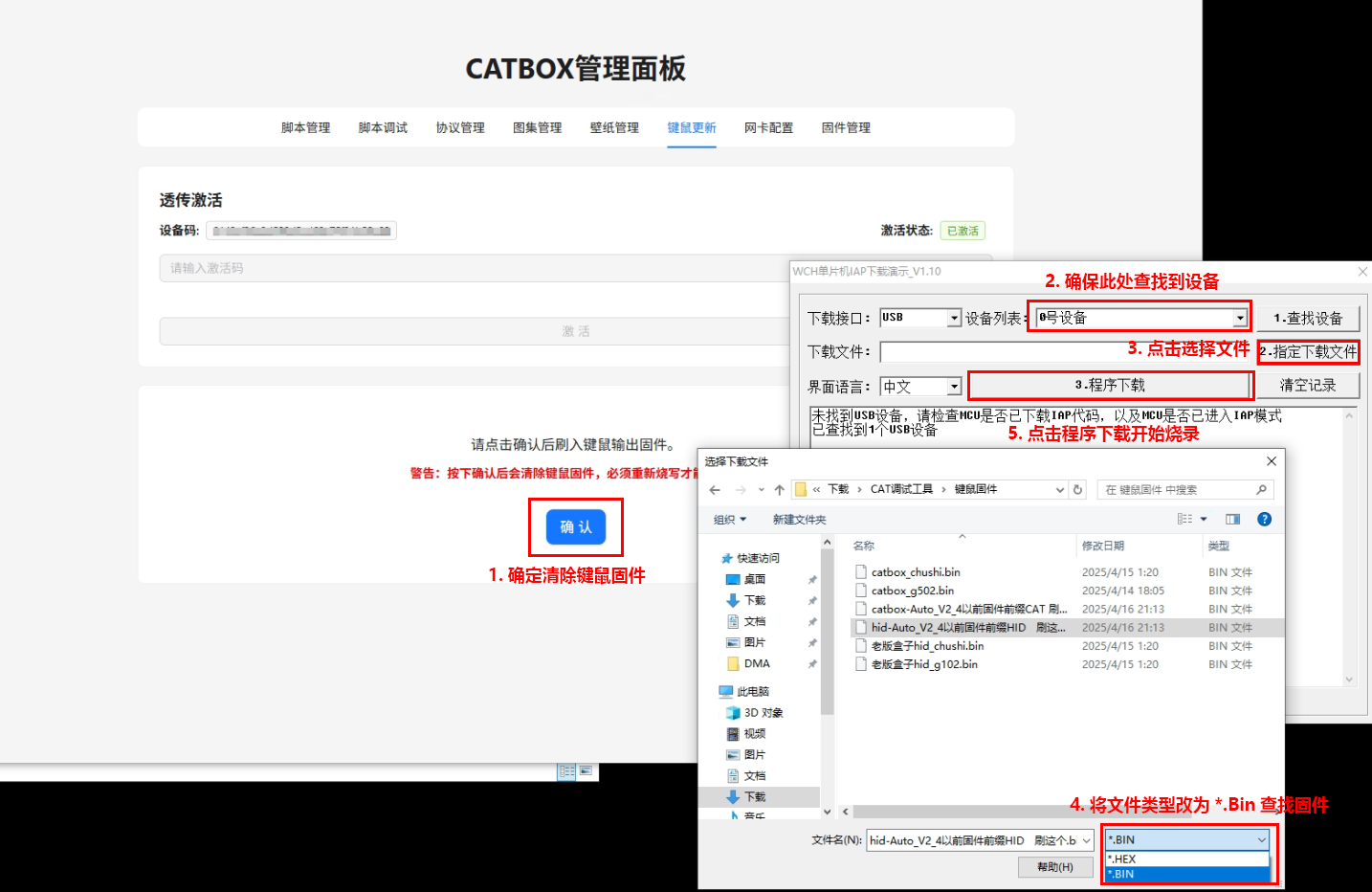Open the 键鼠更新 tab
The width and height of the screenshot is (1372, 892).
tap(692, 127)
